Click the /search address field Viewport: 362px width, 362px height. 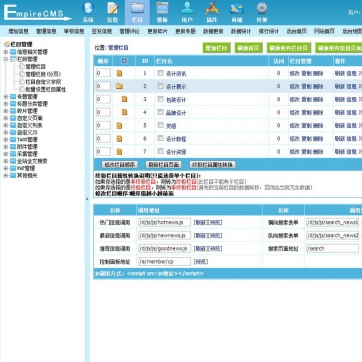[x=332, y=248]
